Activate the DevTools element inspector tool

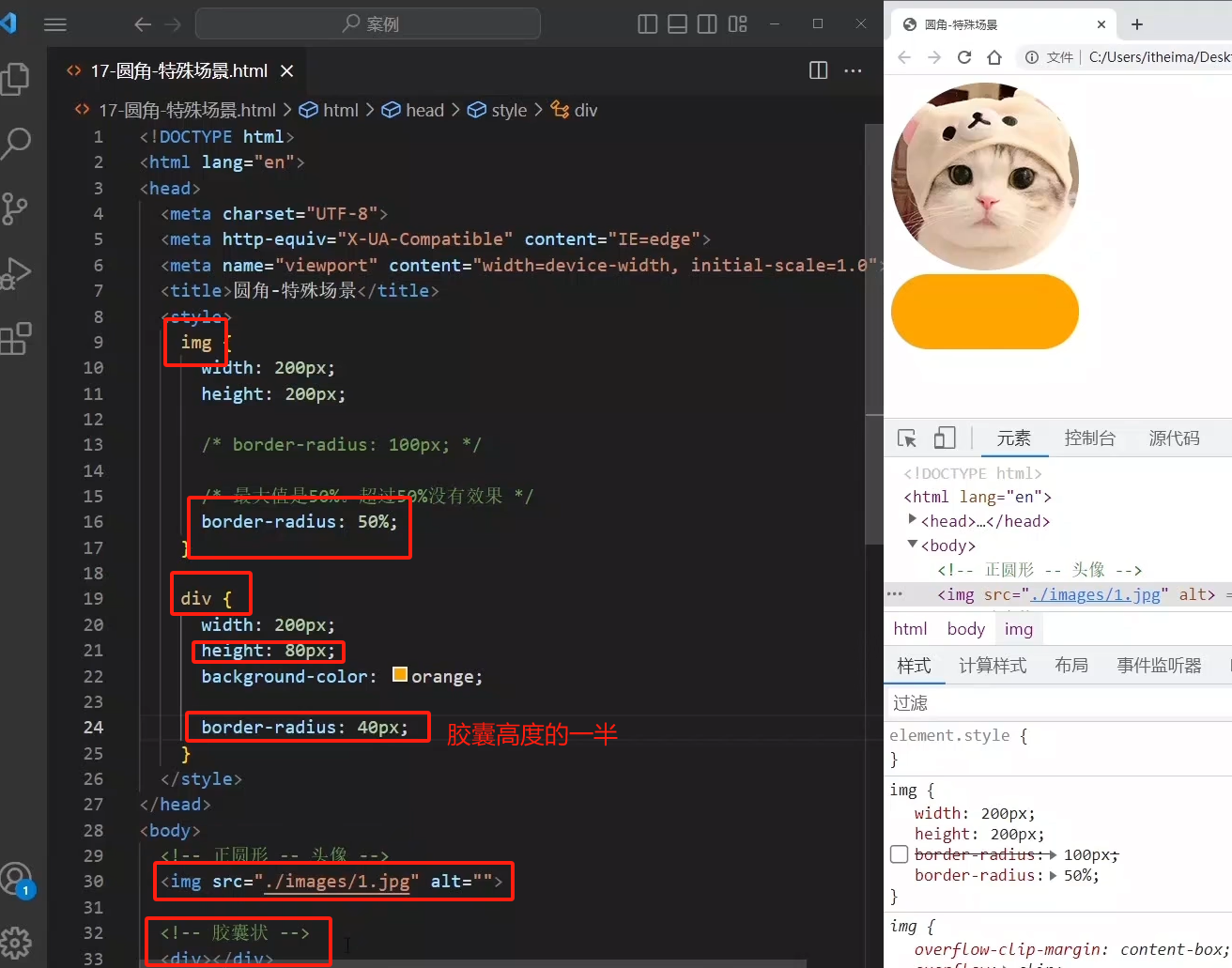(x=907, y=438)
